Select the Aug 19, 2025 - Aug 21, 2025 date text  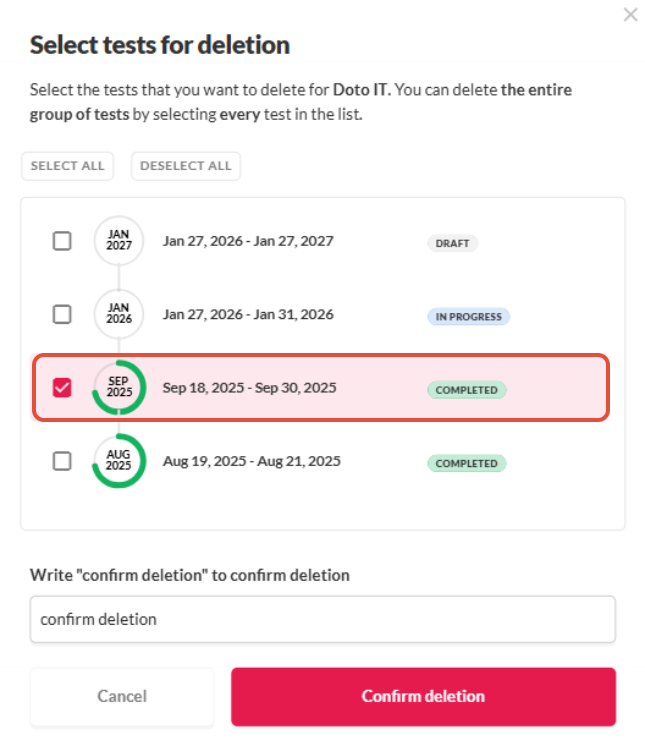(252, 461)
